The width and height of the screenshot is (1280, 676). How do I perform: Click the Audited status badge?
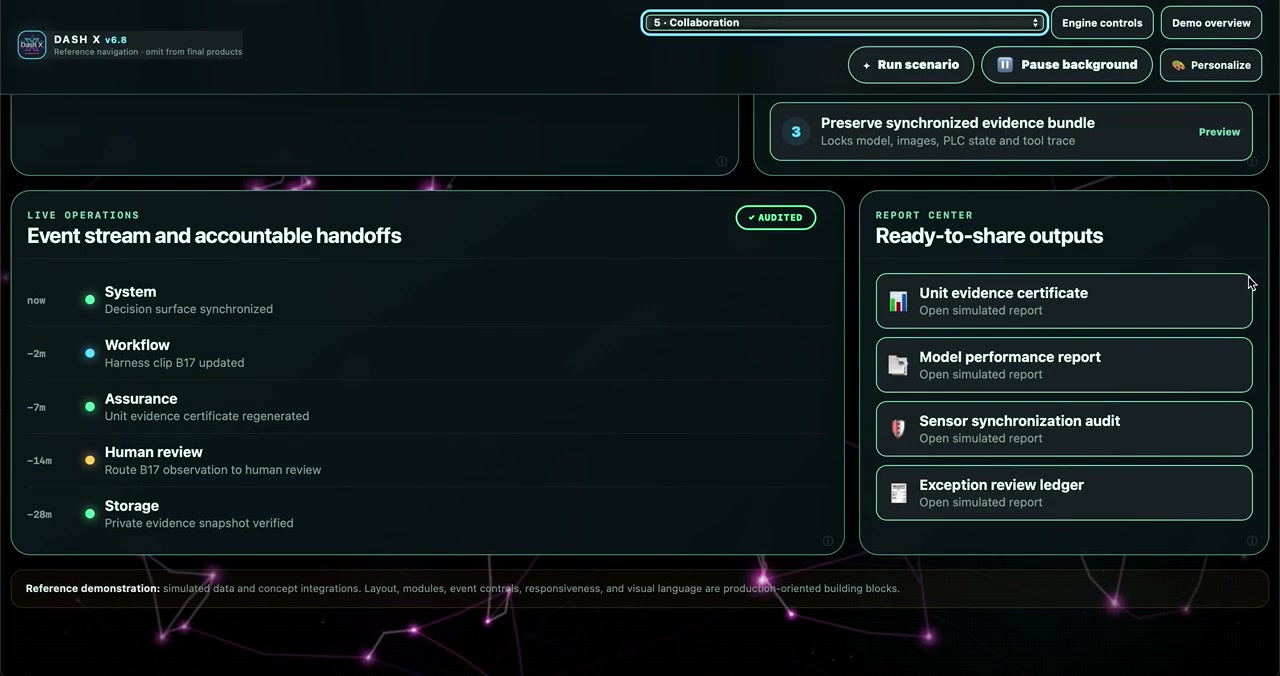pos(776,218)
